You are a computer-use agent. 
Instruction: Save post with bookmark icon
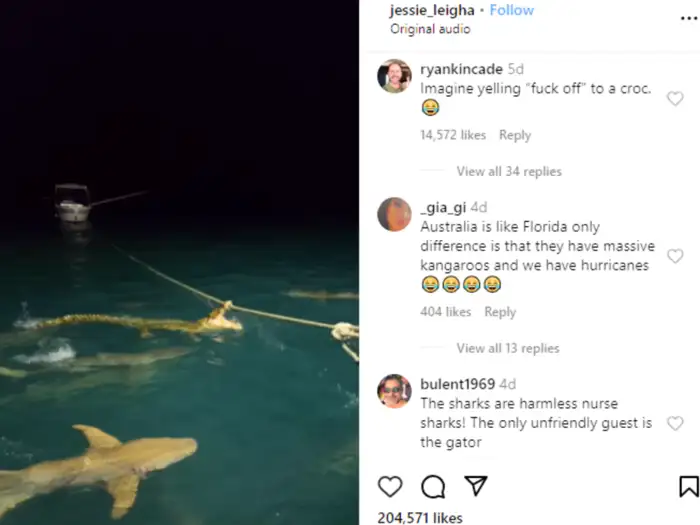point(688,487)
